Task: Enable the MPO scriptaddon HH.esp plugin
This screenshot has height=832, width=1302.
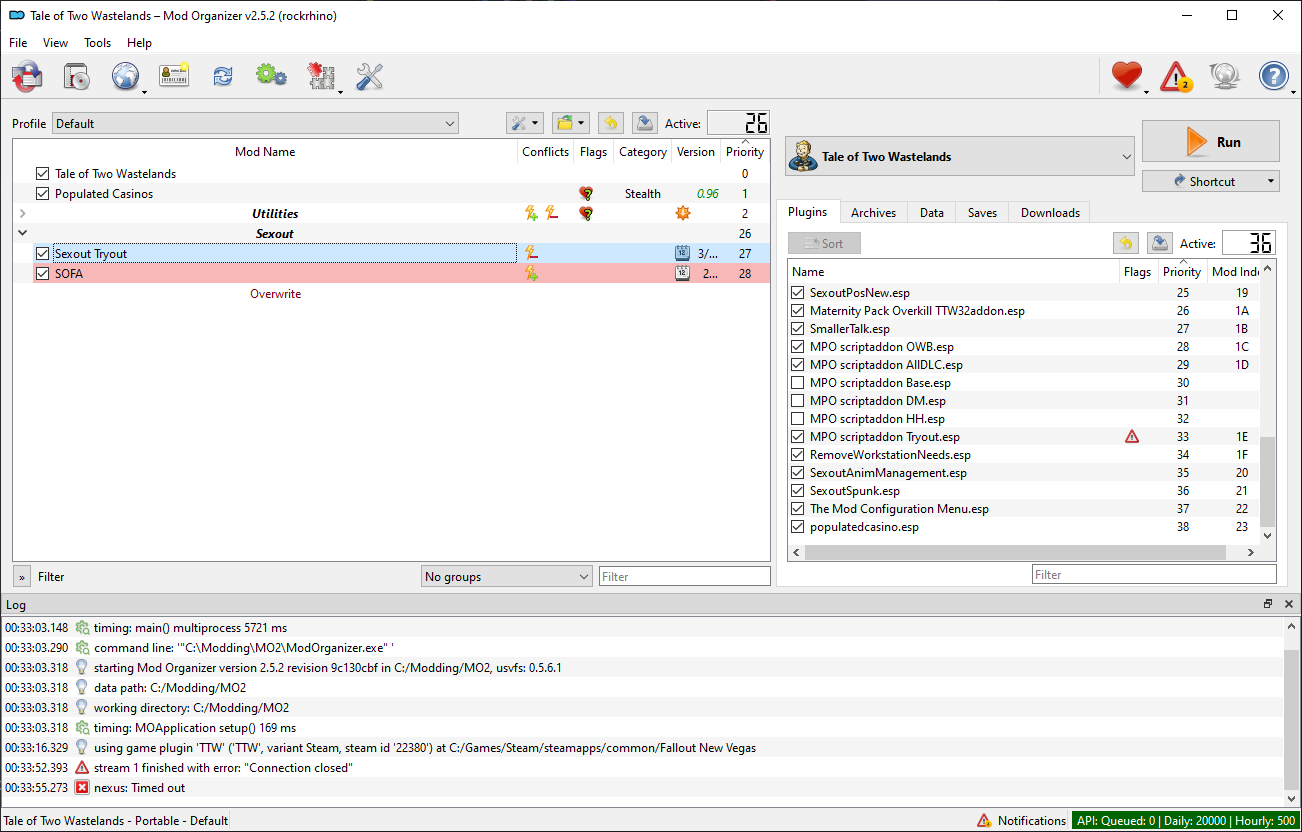Action: (797, 419)
